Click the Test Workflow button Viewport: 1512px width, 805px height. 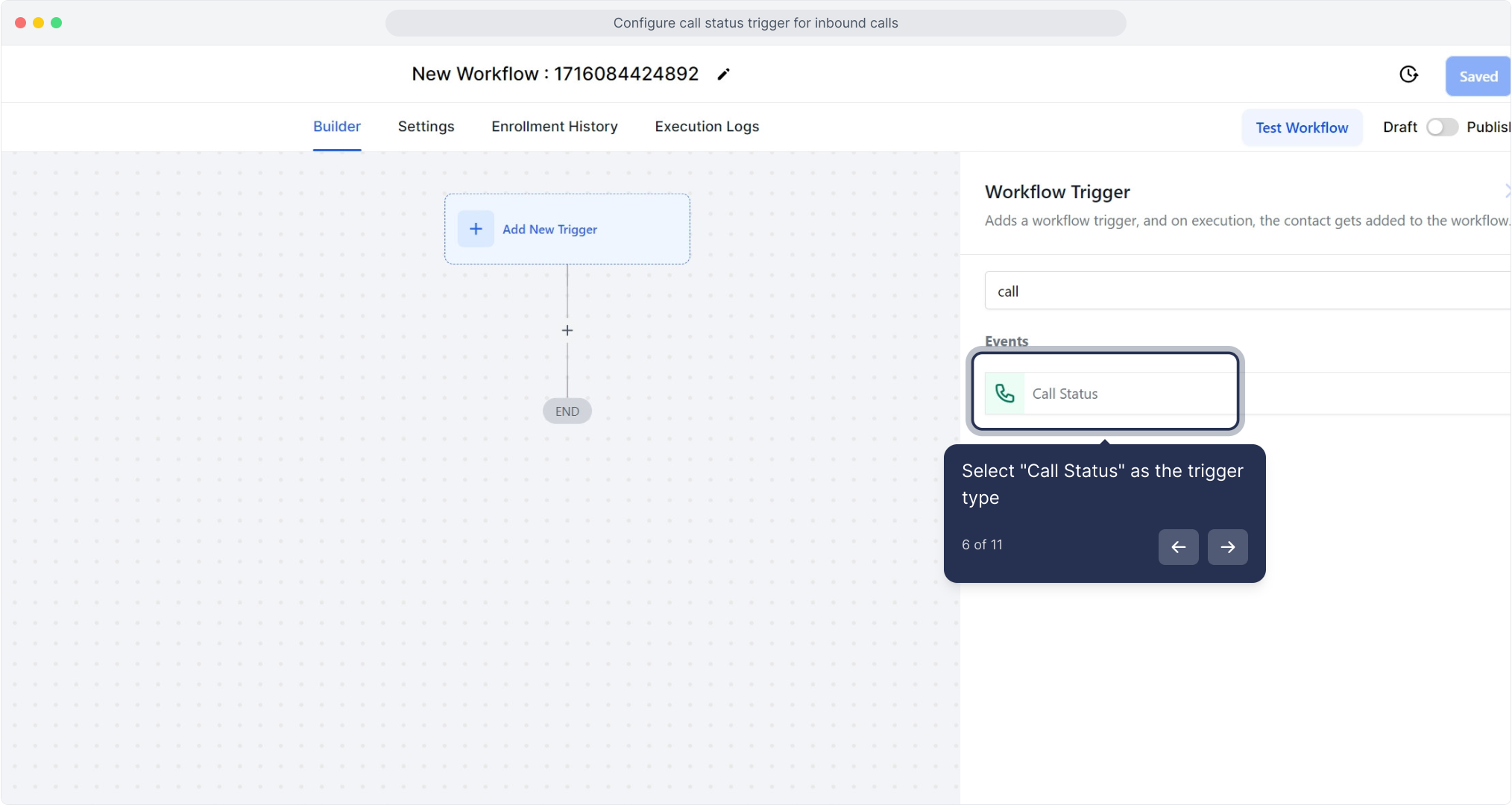pyautogui.click(x=1302, y=127)
